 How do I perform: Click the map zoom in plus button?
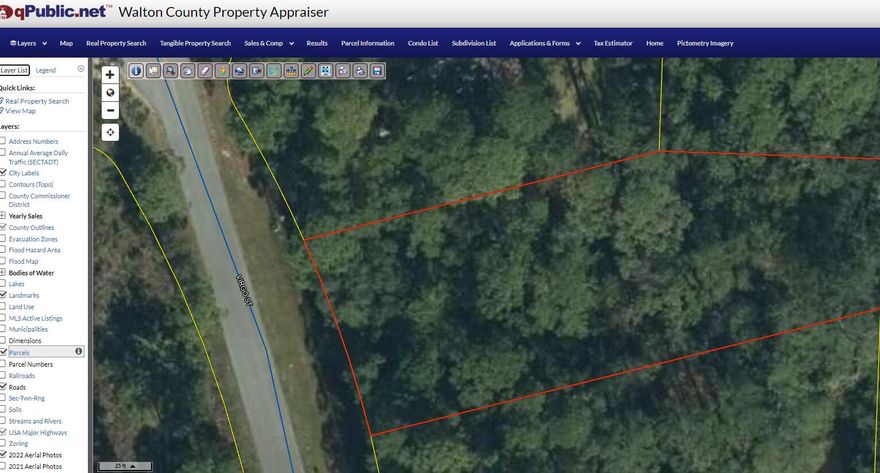click(110, 75)
